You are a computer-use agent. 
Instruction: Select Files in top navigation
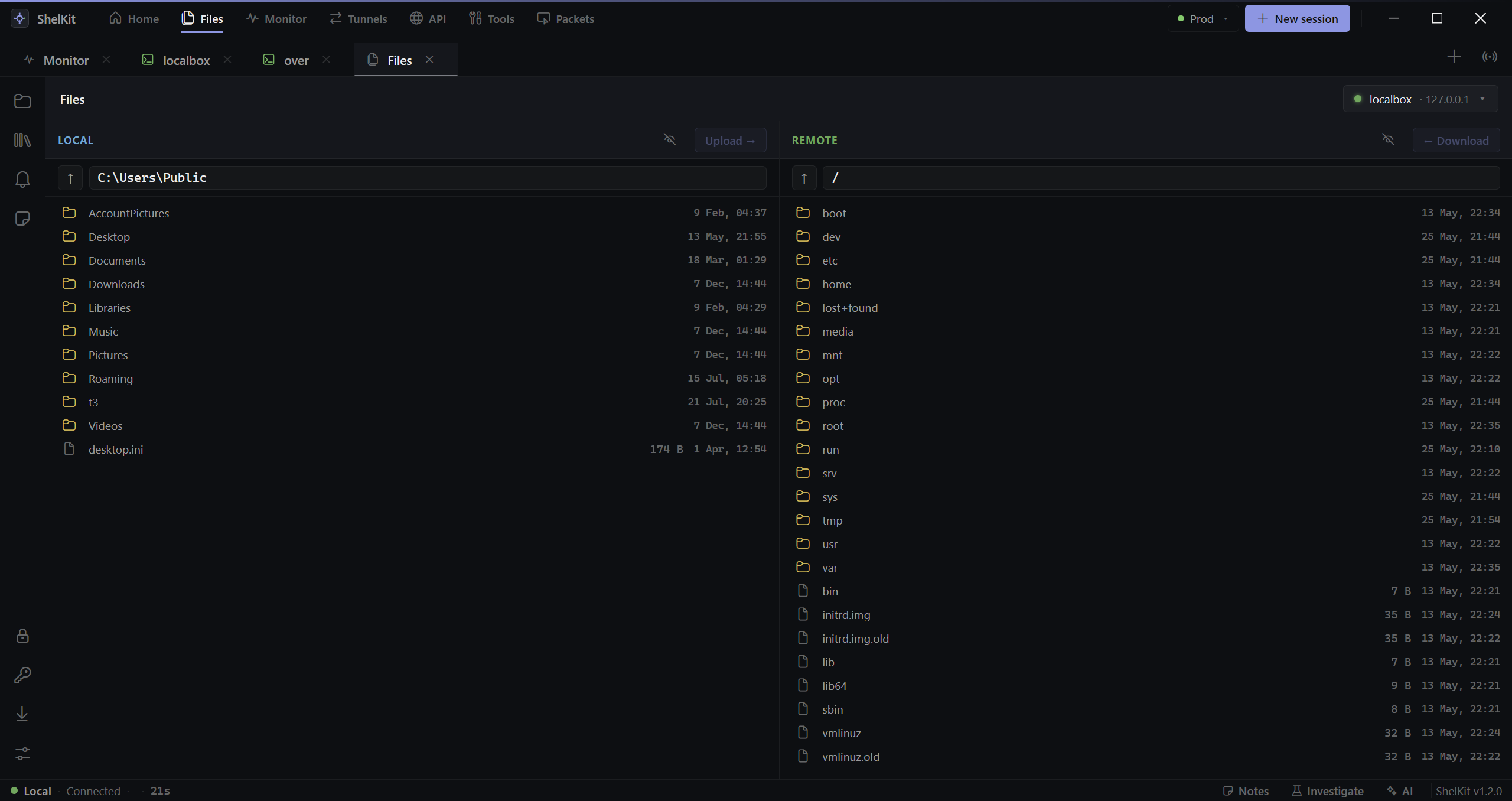coord(202,19)
